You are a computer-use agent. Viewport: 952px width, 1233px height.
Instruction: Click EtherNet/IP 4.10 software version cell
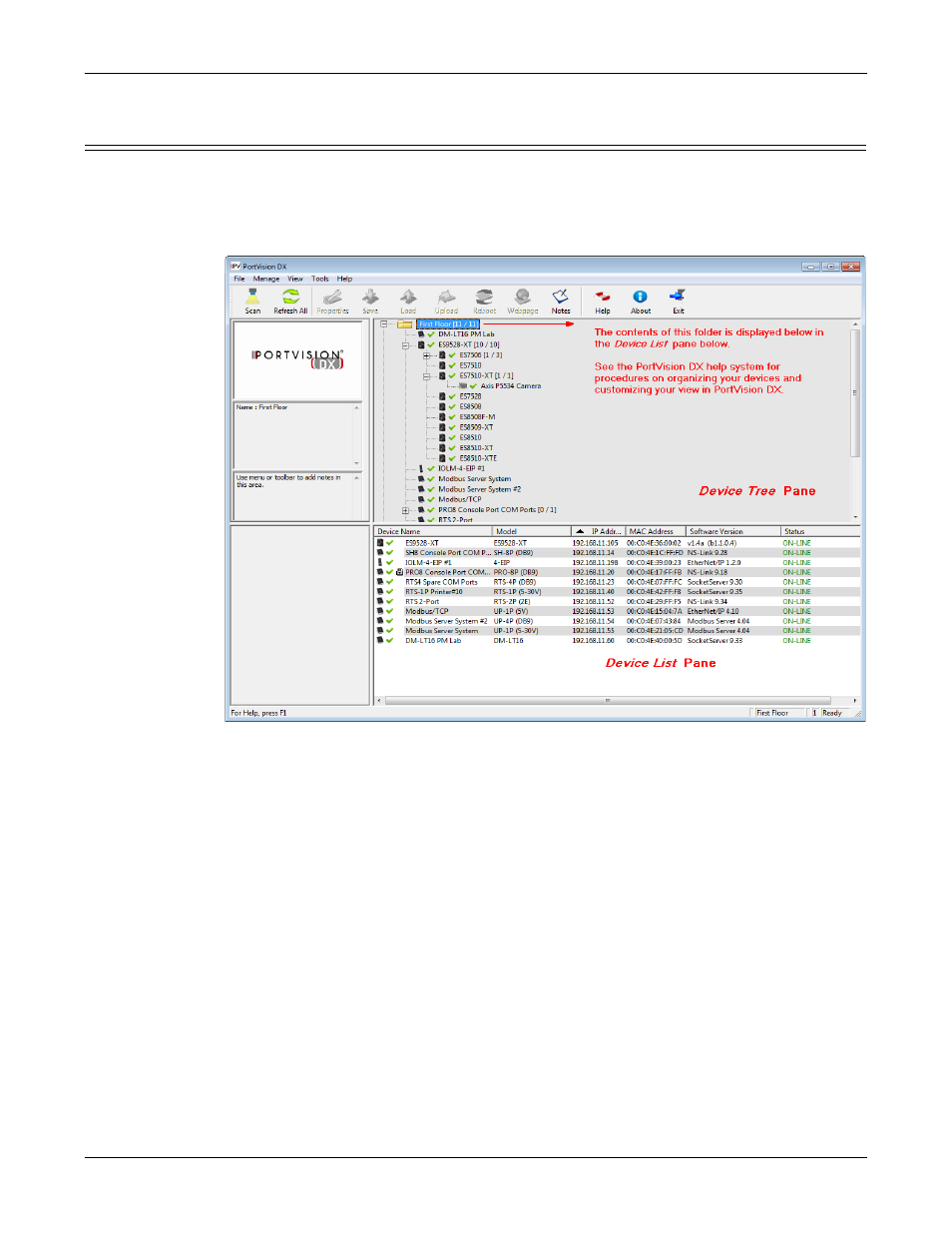[713, 611]
